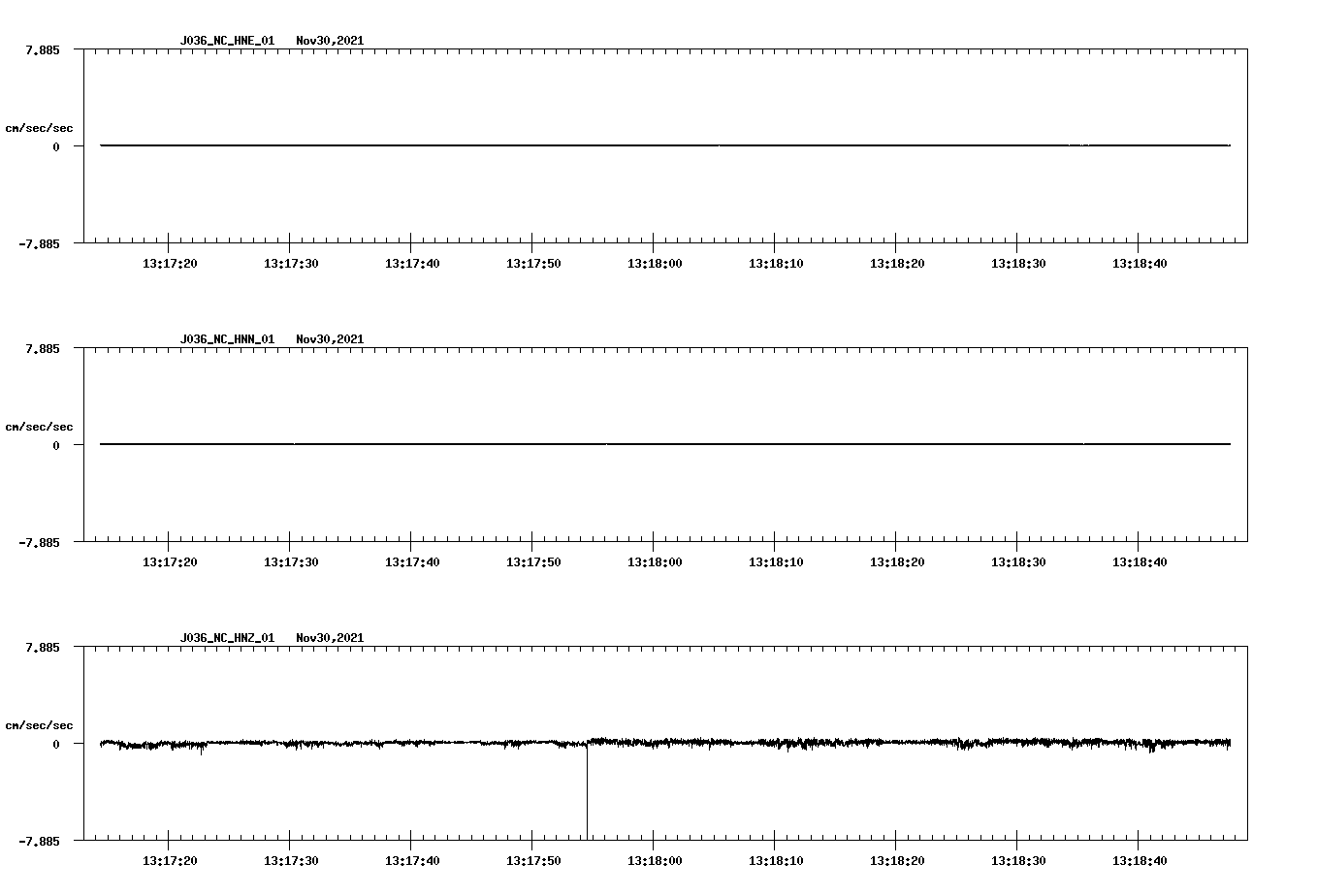1317x896 pixels.
Task: Click the downward spike in the HNZ trace
Action: [587, 791]
